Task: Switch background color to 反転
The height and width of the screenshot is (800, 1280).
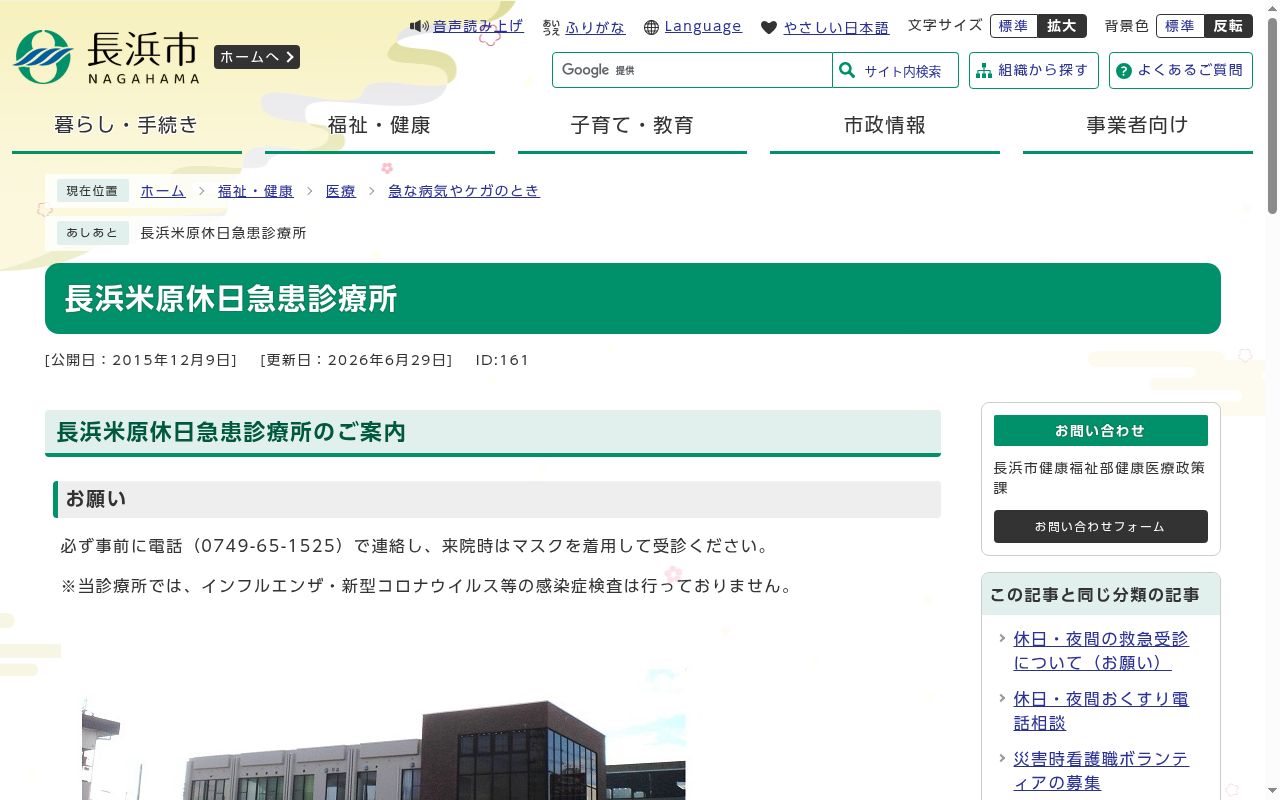Action: [1228, 26]
